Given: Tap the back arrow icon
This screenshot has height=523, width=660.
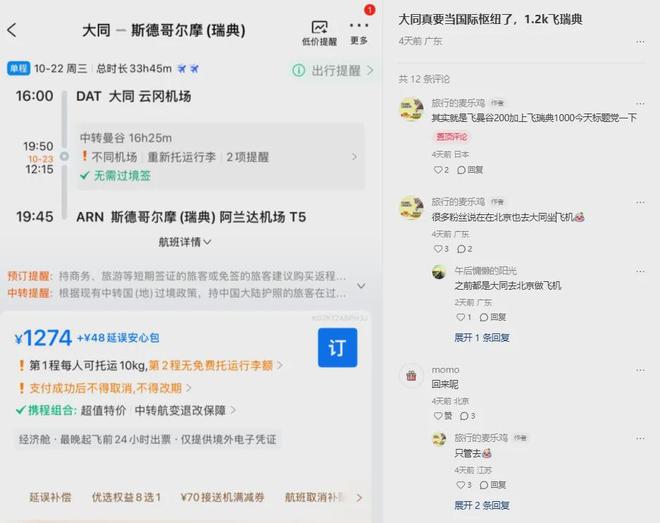Looking at the screenshot, I should coord(12,30).
